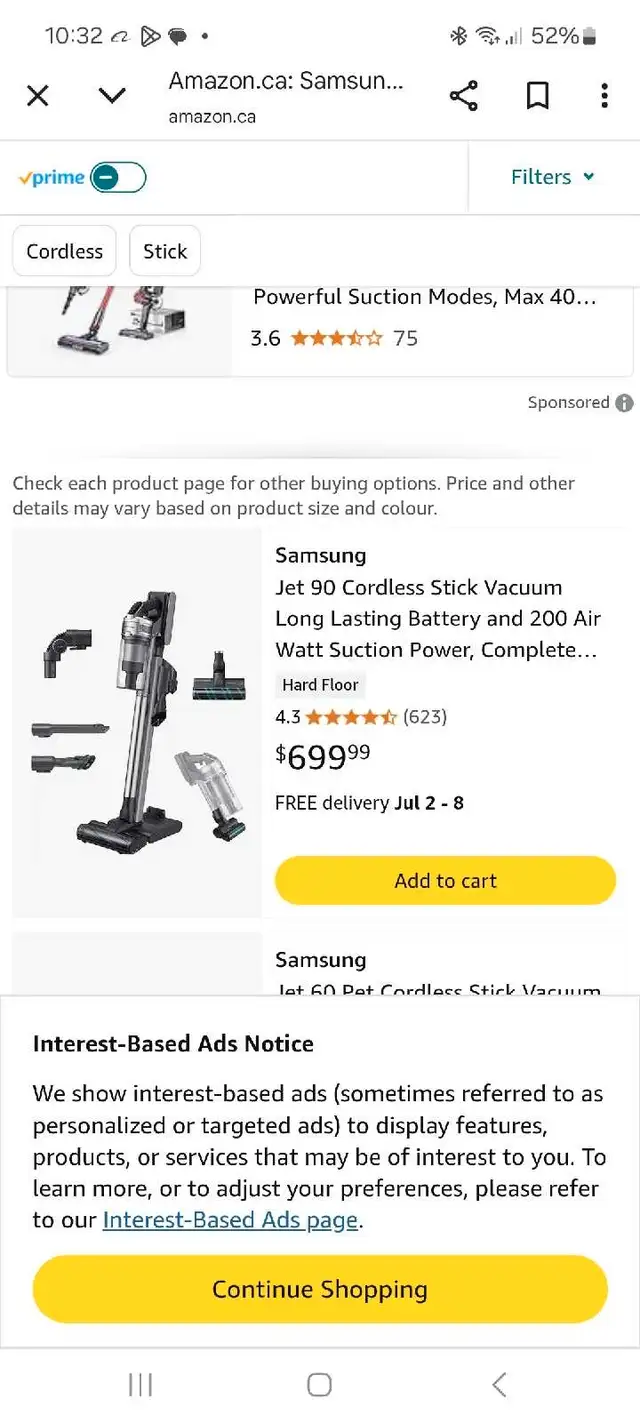640x1422 pixels.
Task: Tap the Android home button
Action: pos(319,1384)
